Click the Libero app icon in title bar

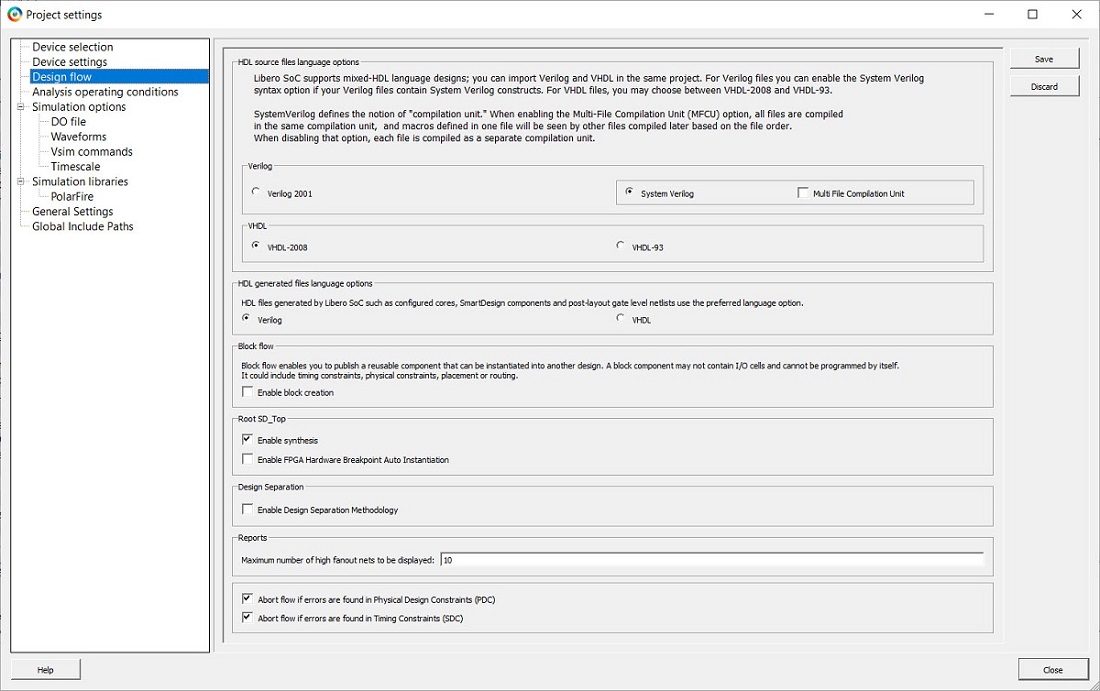[x=14, y=14]
